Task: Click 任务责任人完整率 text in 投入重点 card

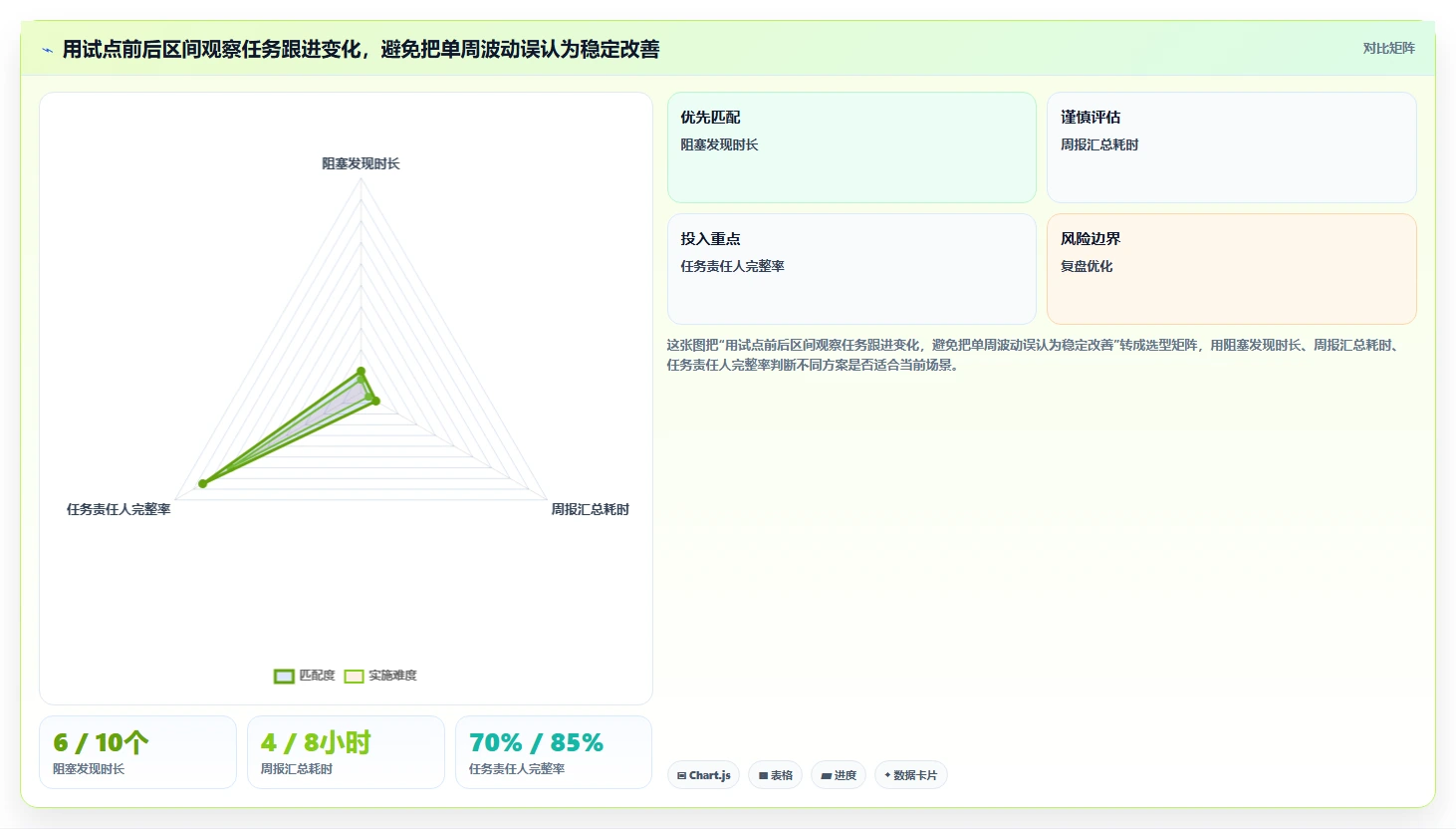Action: click(x=732, y=266)
